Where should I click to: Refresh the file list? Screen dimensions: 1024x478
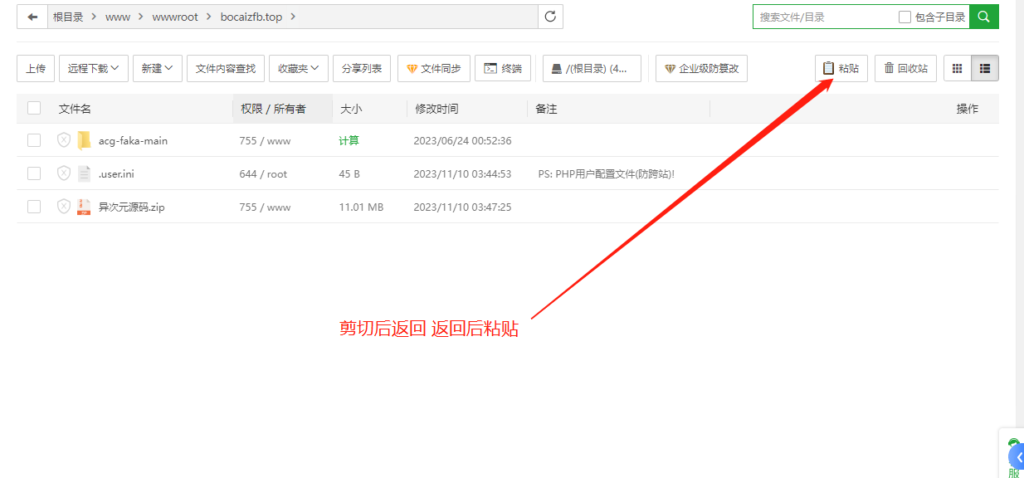tap(550, 17)
